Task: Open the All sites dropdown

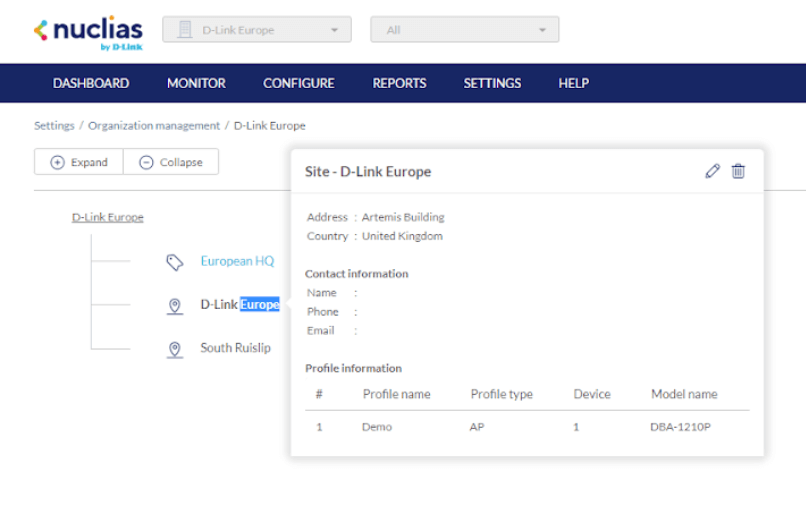Action: tap(465, 30)
